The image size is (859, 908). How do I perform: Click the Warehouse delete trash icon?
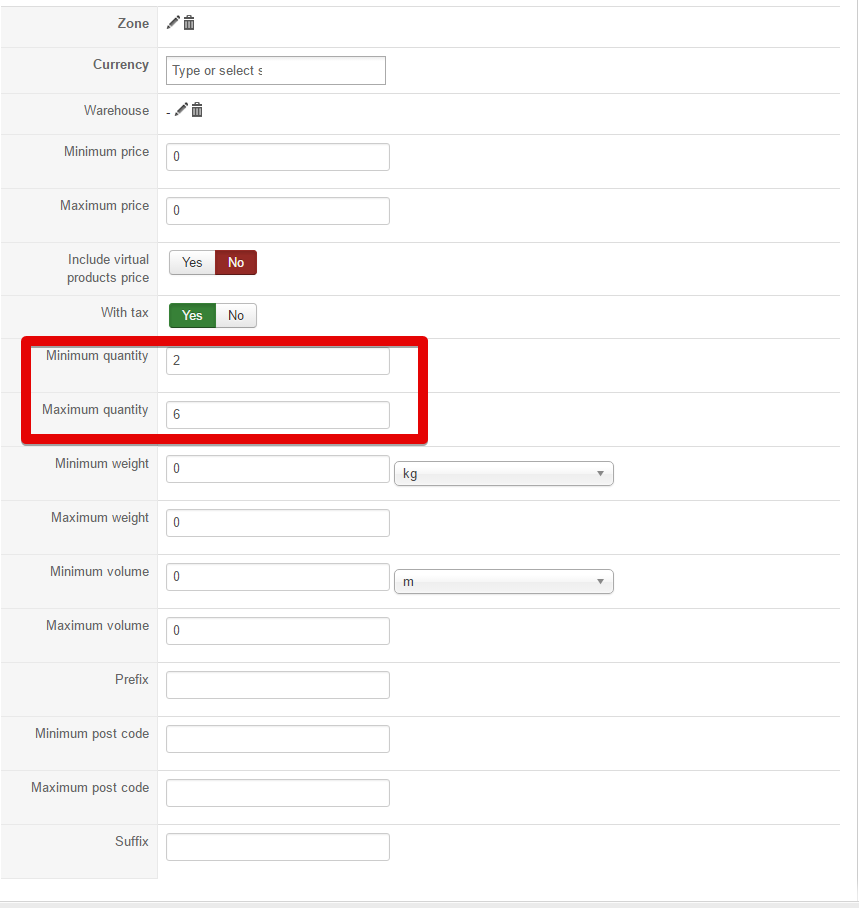197,109
